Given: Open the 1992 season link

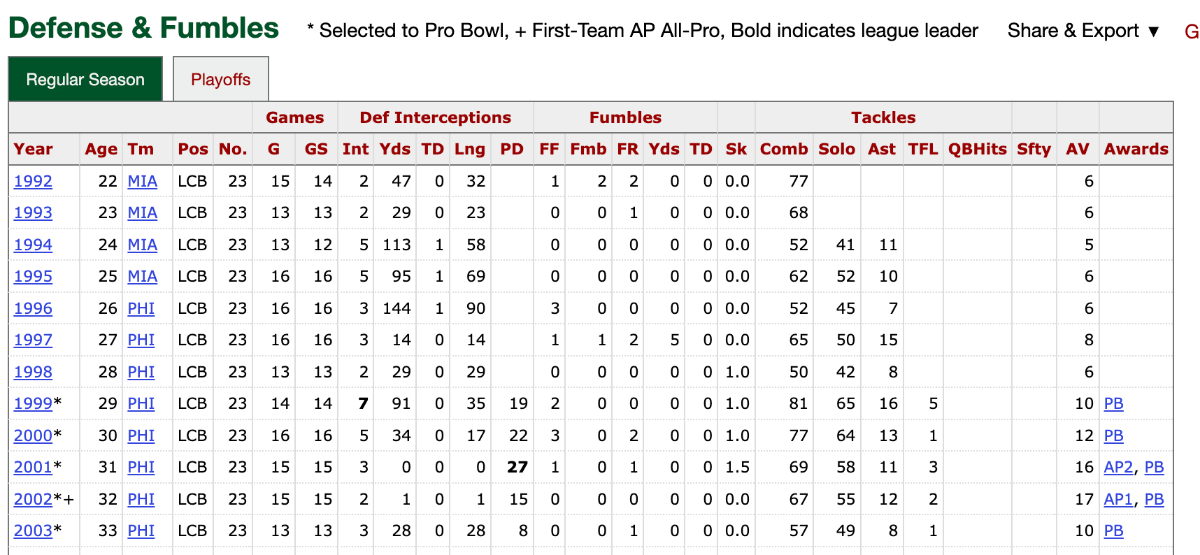Looking at the screenshot, I should (x=33, y=181).
